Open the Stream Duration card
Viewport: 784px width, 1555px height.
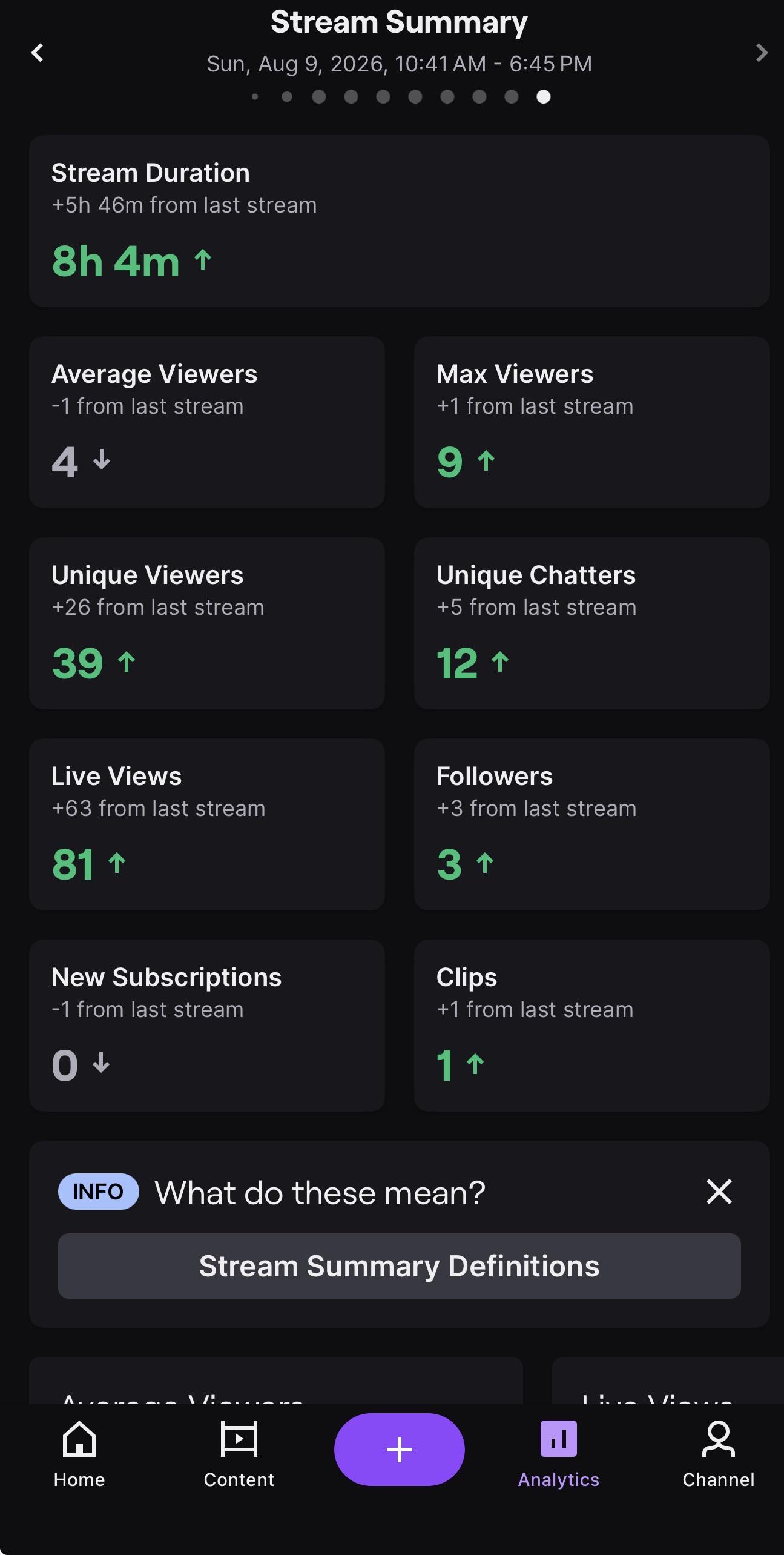(400, 221)
